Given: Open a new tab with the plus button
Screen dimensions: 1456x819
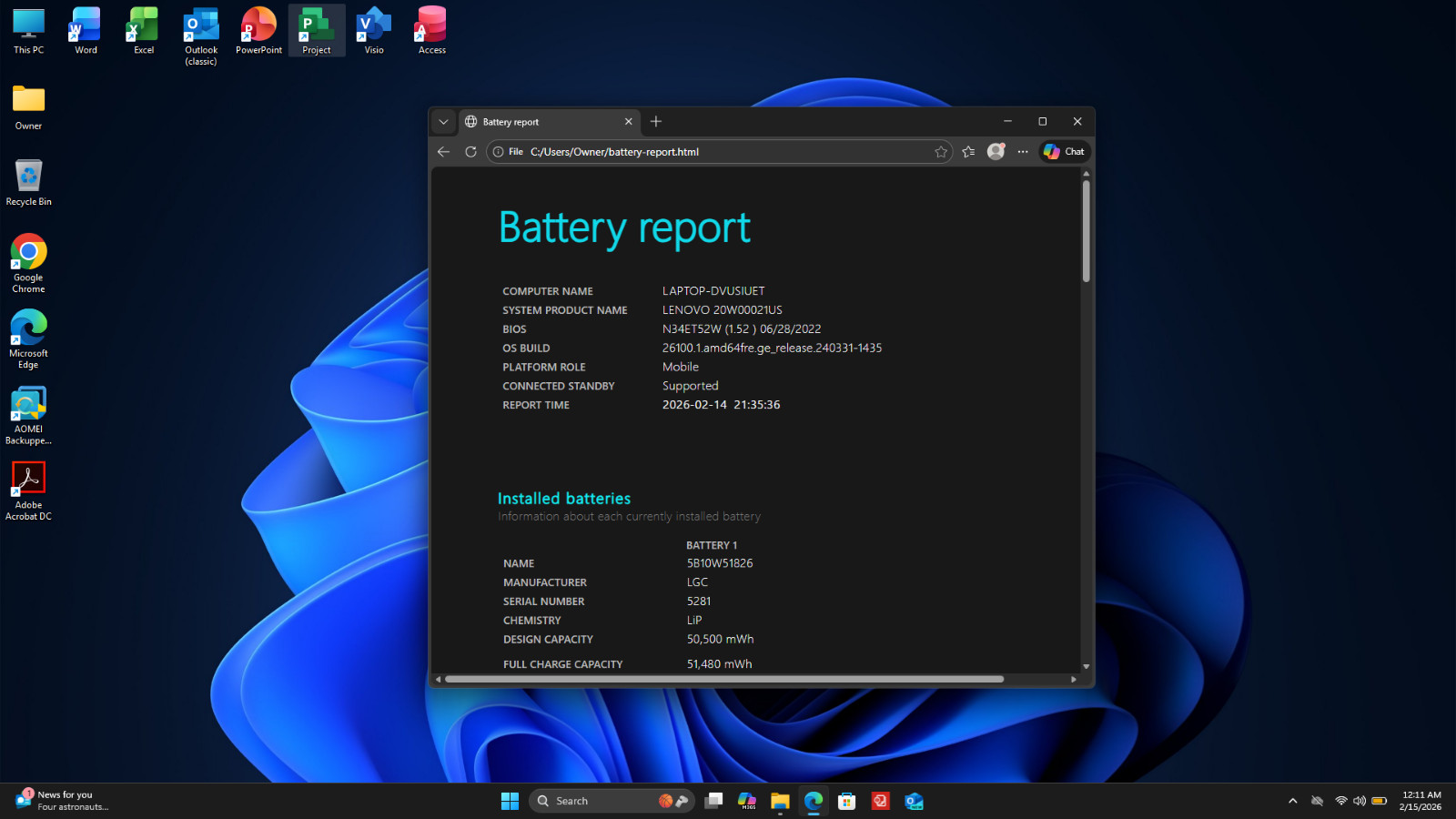Looking at the screenshot, I should [656, 122].
